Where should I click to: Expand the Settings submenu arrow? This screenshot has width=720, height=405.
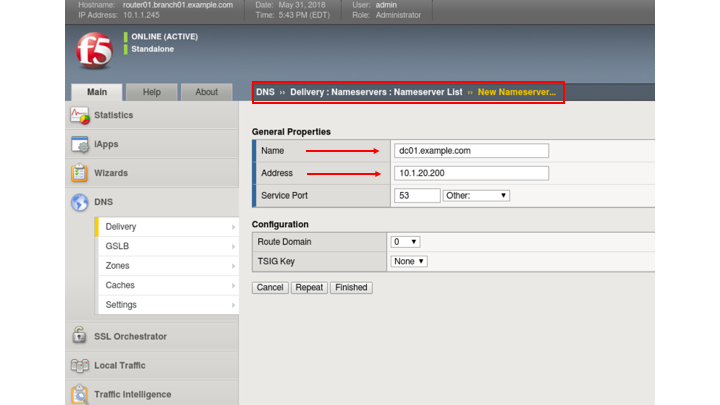233,305
